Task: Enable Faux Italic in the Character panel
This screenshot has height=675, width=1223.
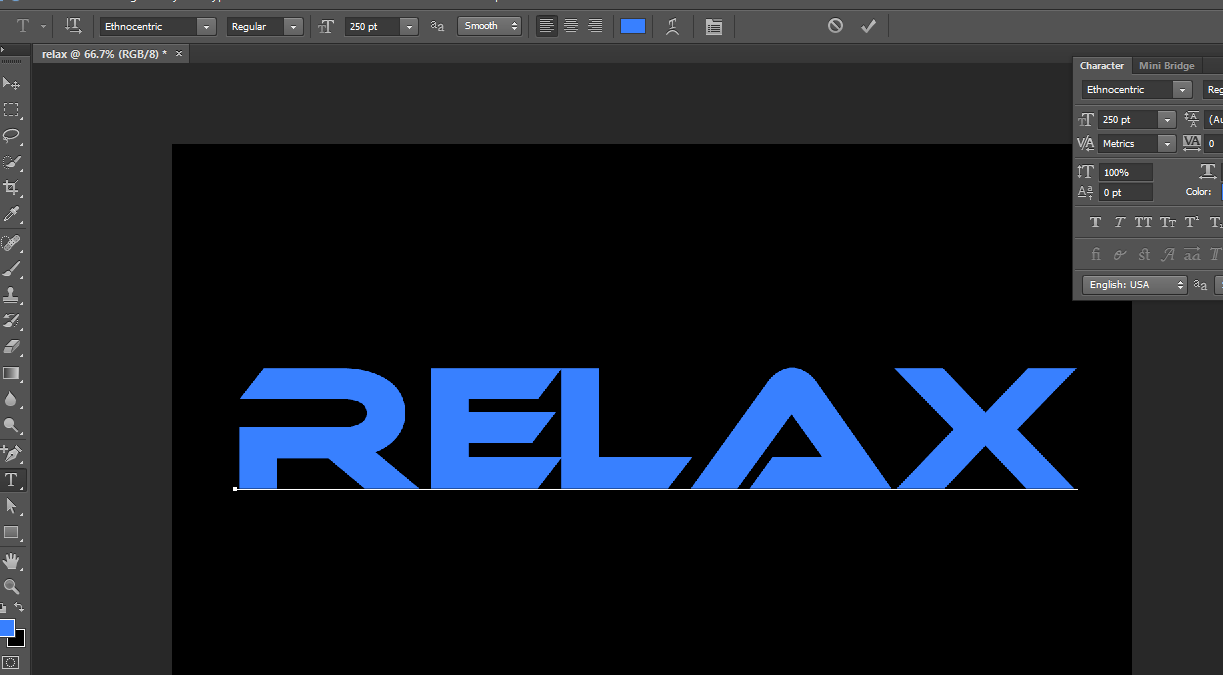Action: (x=1118, y=222)
